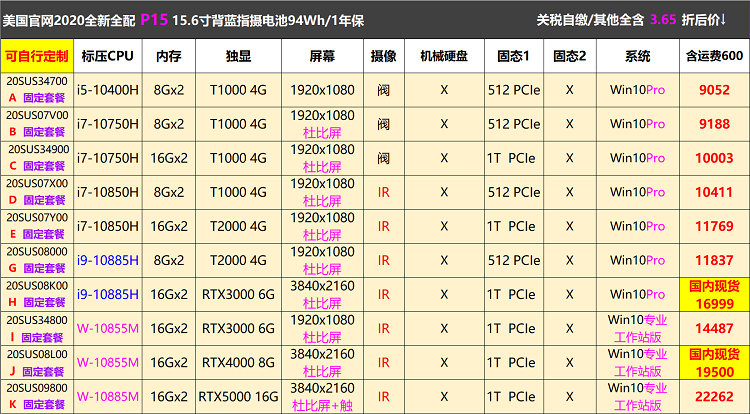Click the RTX3000 6G cell in row H

[x=238, y=294]
